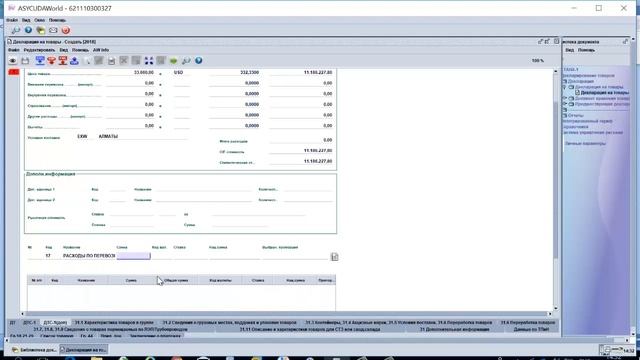Screen dimensions: 640x360
Task: Switch to the 31 Дополнительная информация tab
Action: point(454,329)
